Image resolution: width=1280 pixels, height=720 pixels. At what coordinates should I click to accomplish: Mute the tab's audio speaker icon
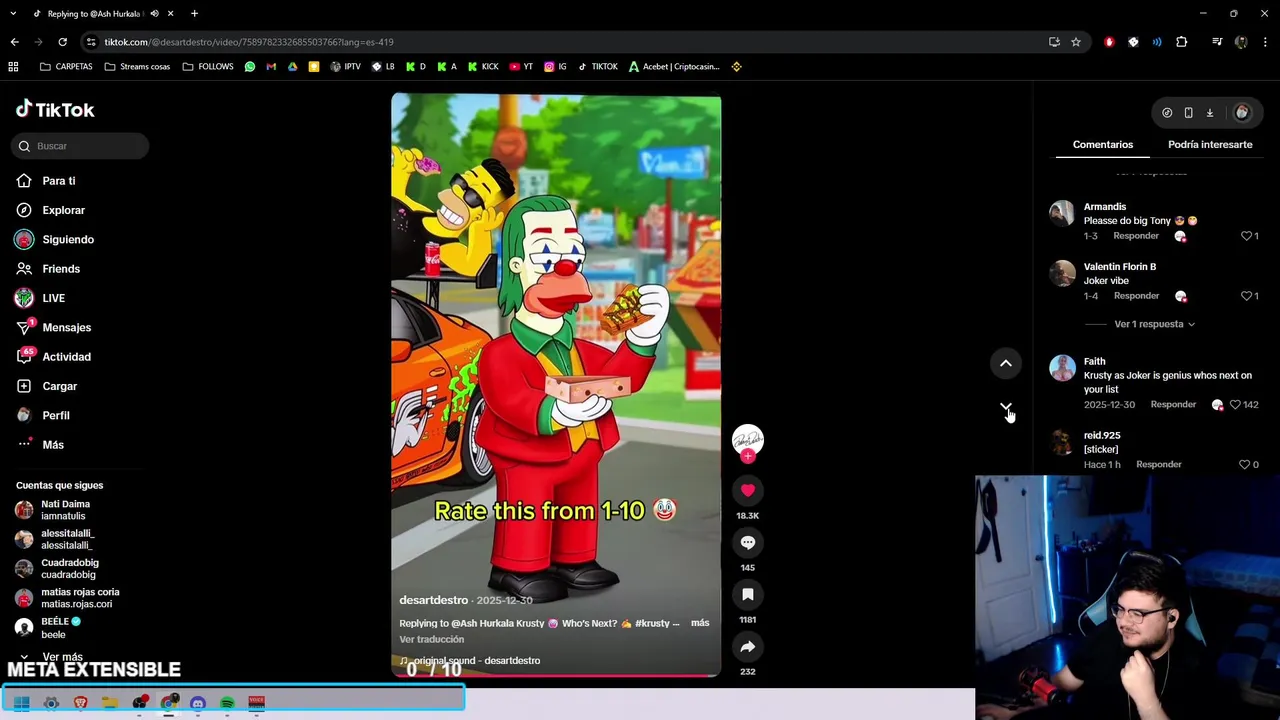click(x=154, y=14)
